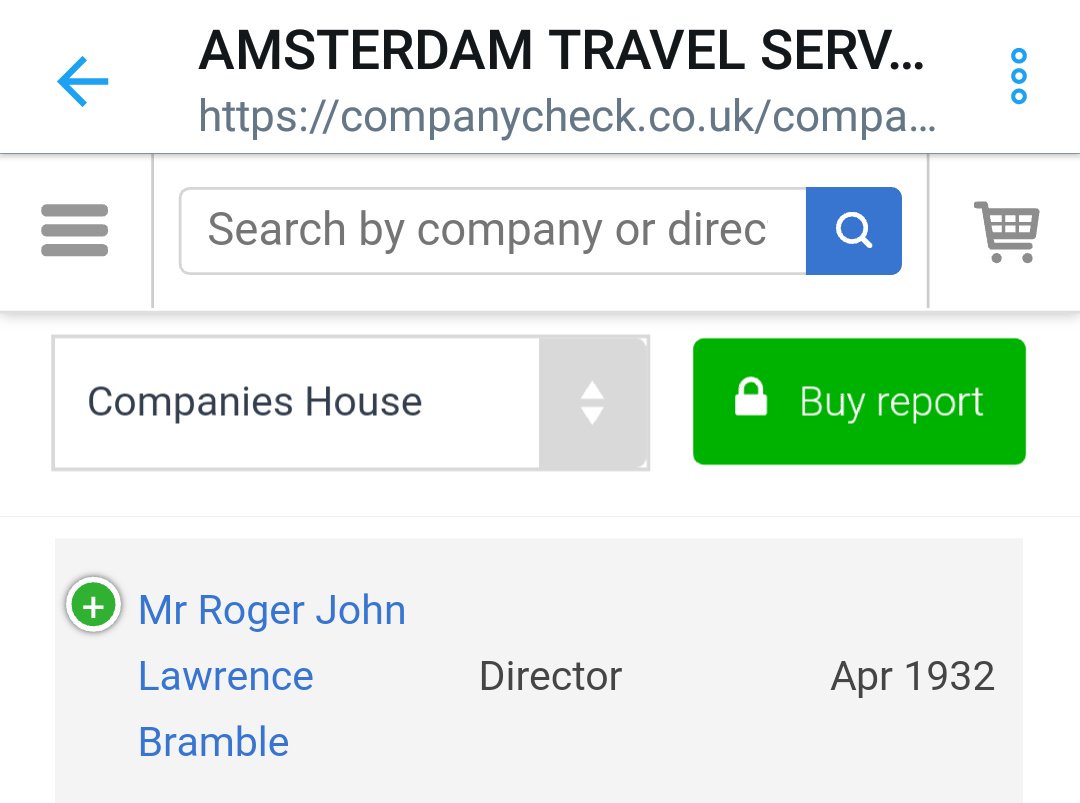Image resolution: width=1080 pixels, height=803 pixels.
Task: Open the hamburger navigation menu
Action: point(75,230)
